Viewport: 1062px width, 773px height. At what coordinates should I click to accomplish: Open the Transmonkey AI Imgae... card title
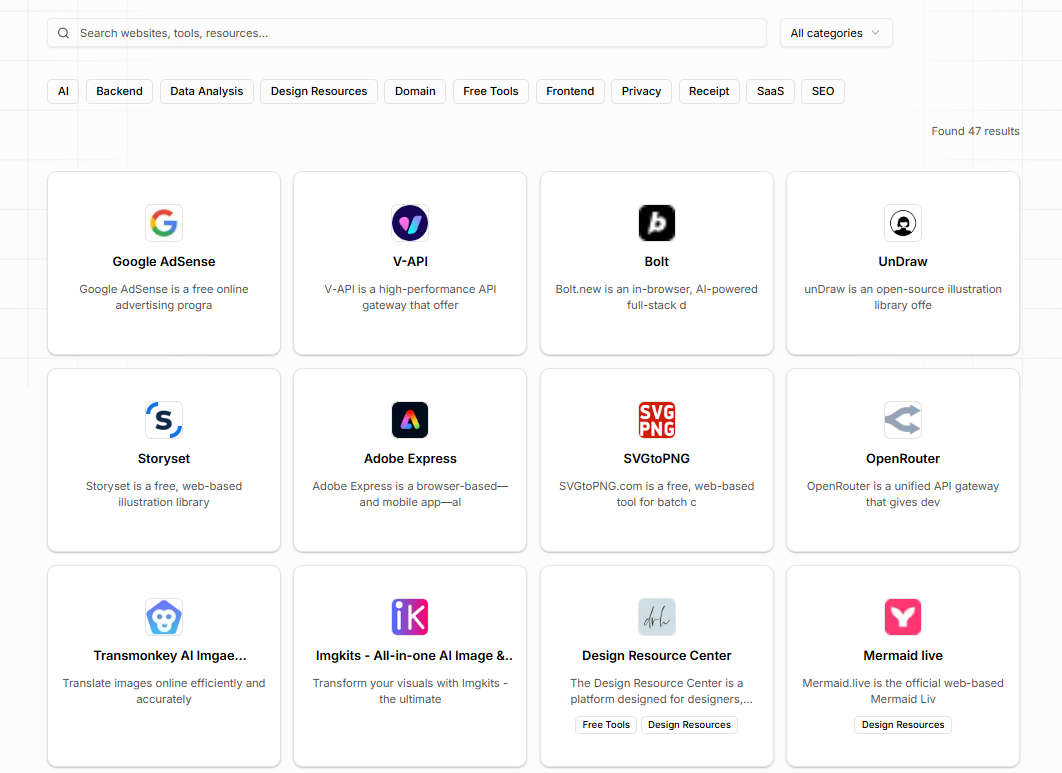click(x=170, y=656)
